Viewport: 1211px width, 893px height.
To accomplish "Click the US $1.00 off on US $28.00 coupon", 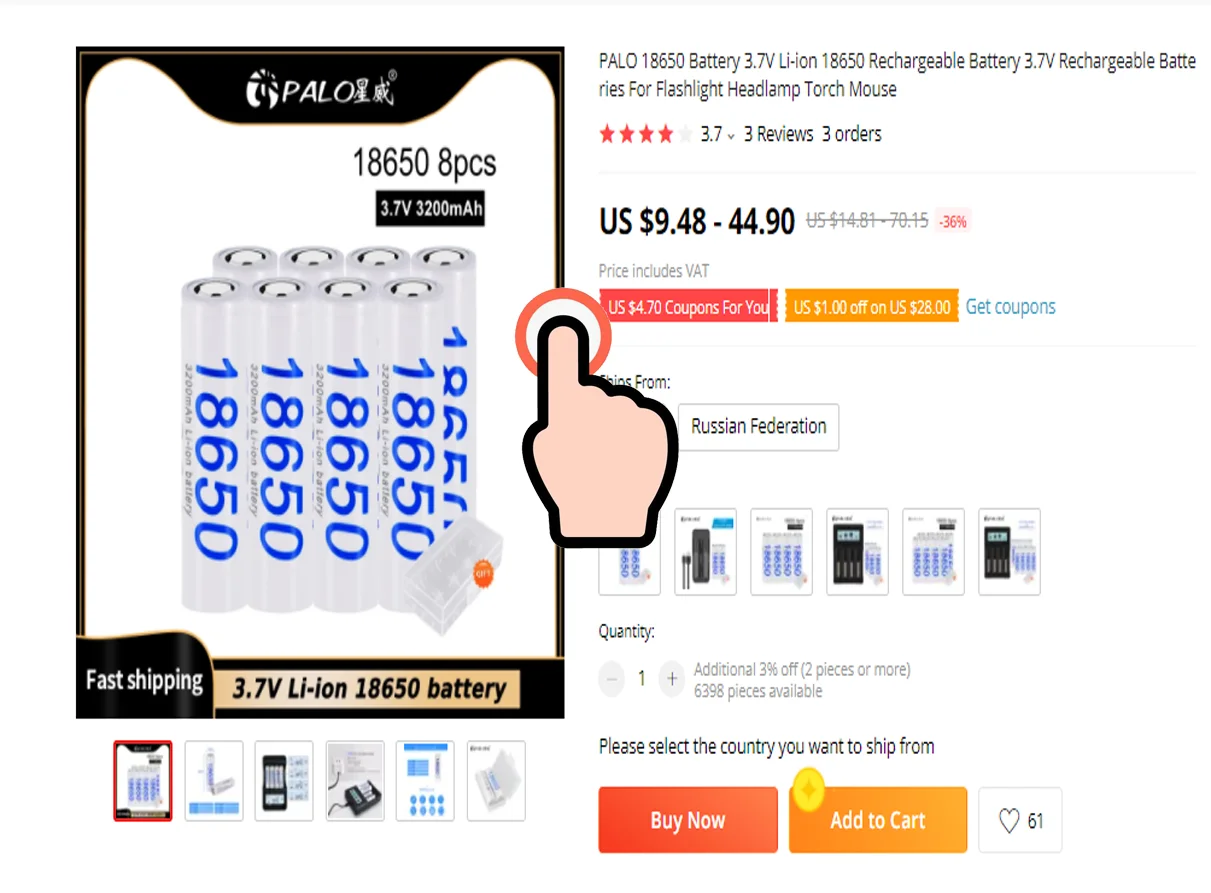I will [871, 307].
